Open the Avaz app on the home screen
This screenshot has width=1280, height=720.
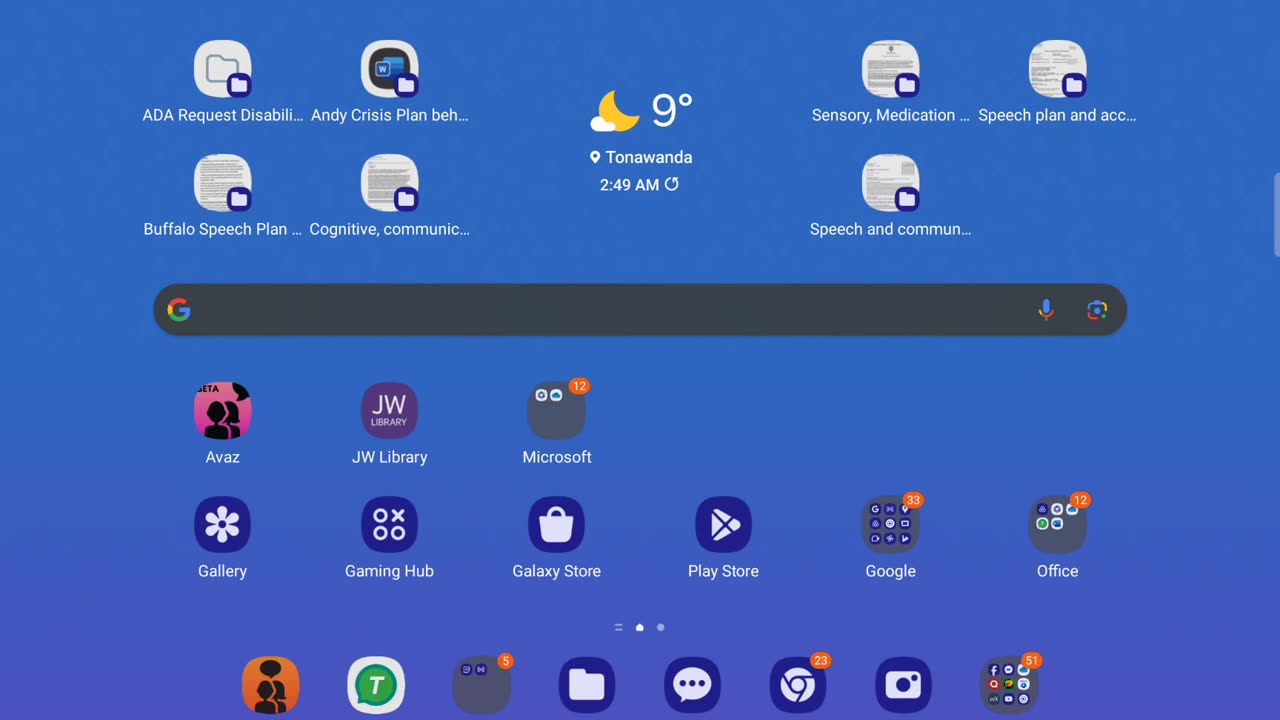222,411
